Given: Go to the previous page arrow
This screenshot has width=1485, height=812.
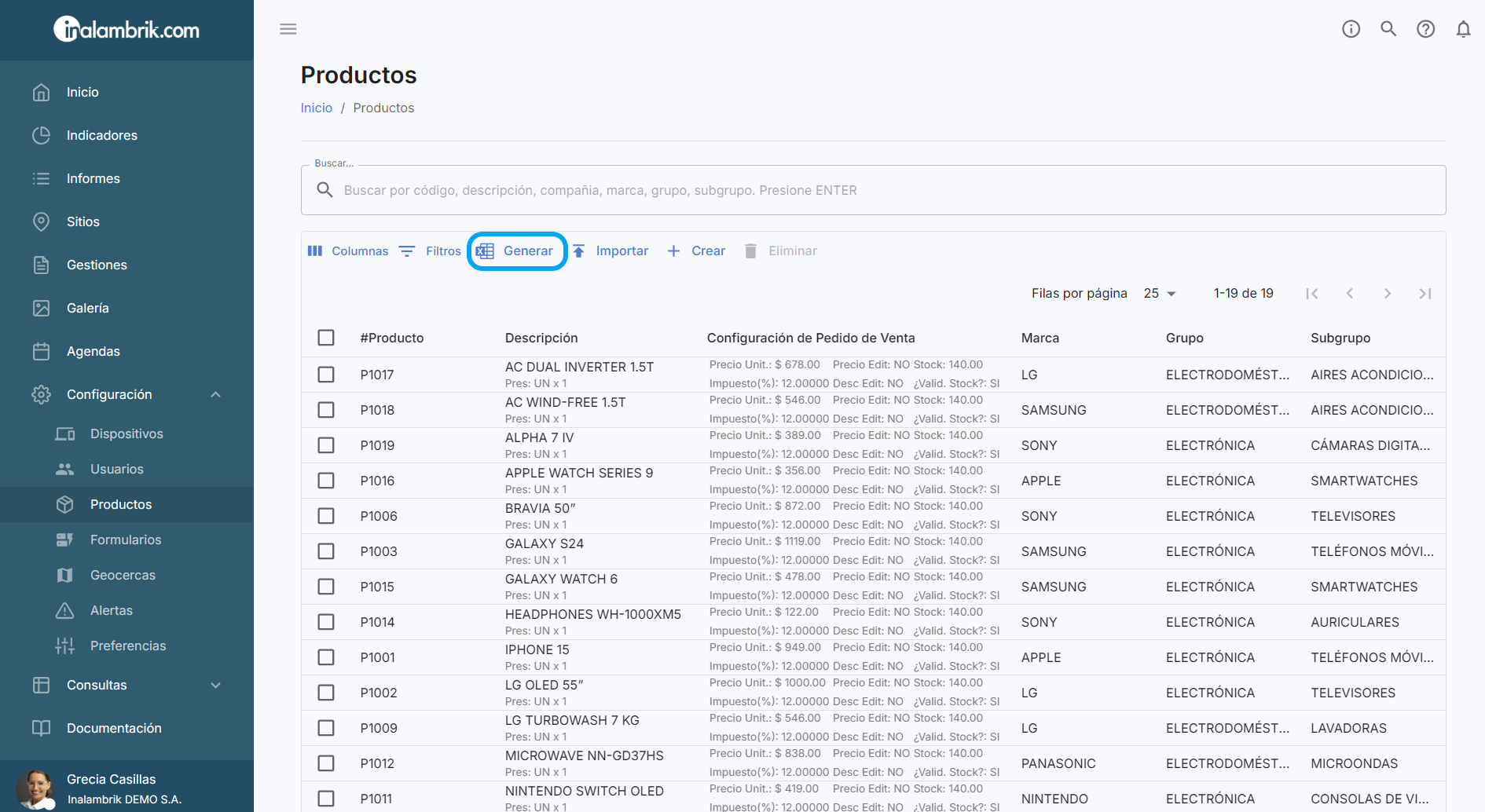Looking at the screenshot, I should coord(1350,293).
